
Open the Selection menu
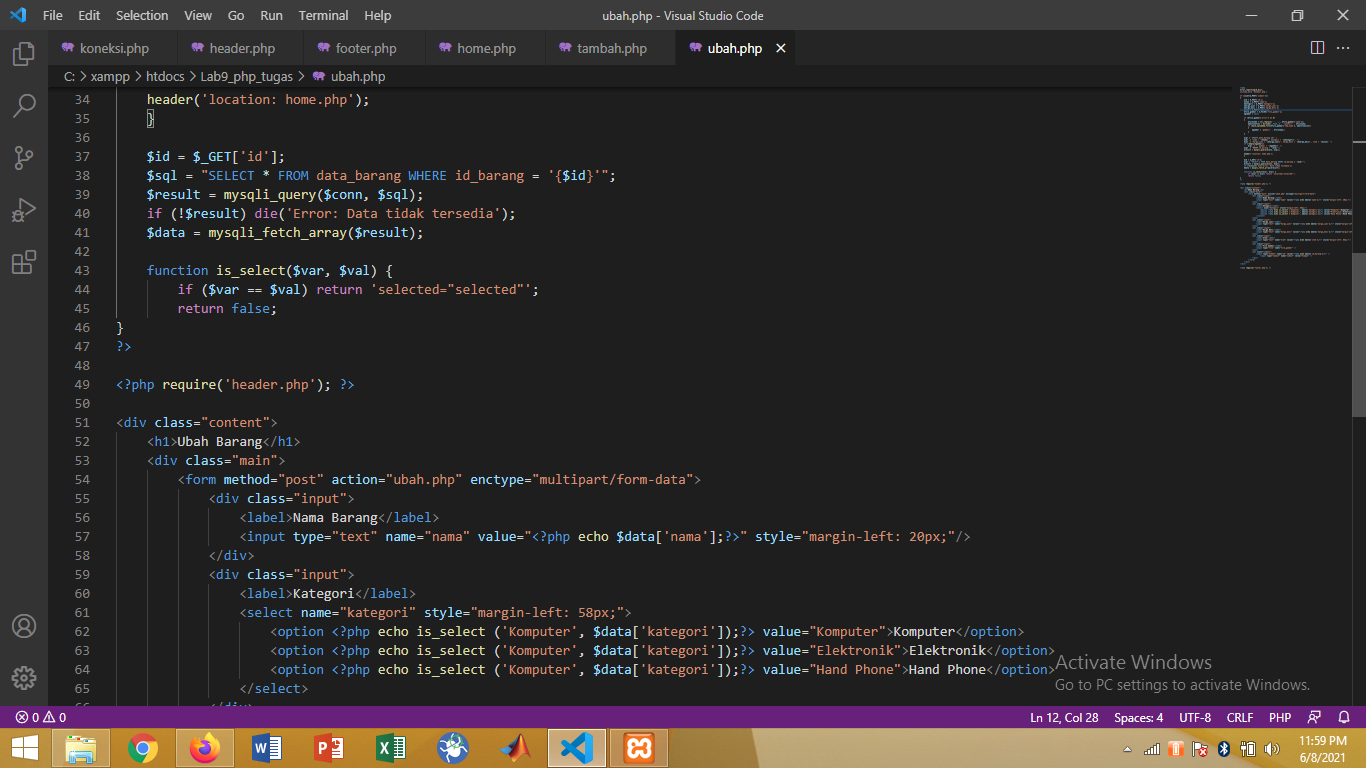tap(142, 15)
